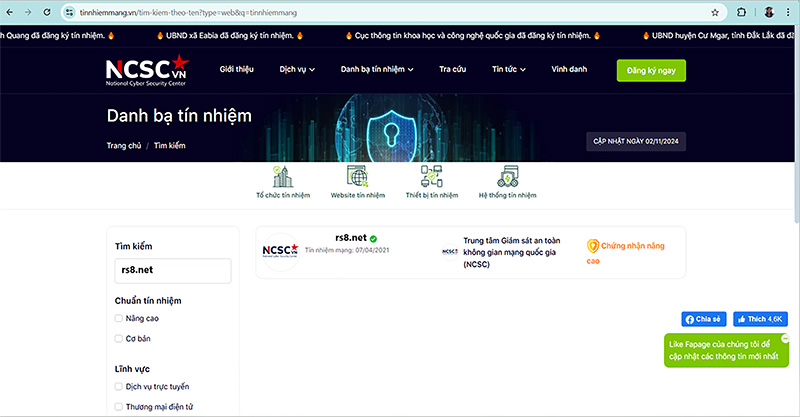Click the Cục thông tin khoa học ticker
Viewport: 800px width, 417px height.
click(473, 36)
